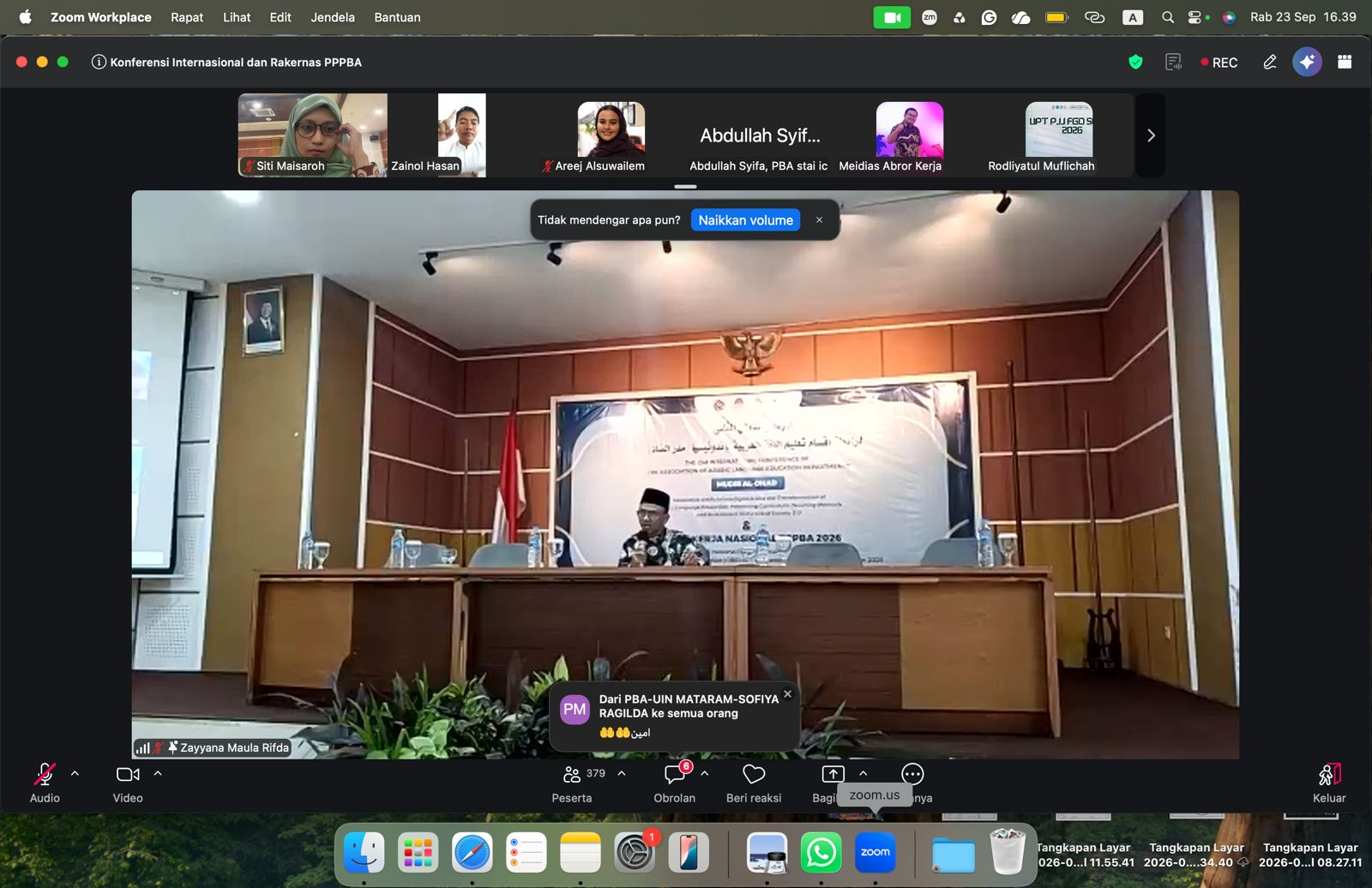Image resolution: width=1372 pixels, height=888 pixels.
Task: Open Safari from the Dock
Action: click(472, 853)
